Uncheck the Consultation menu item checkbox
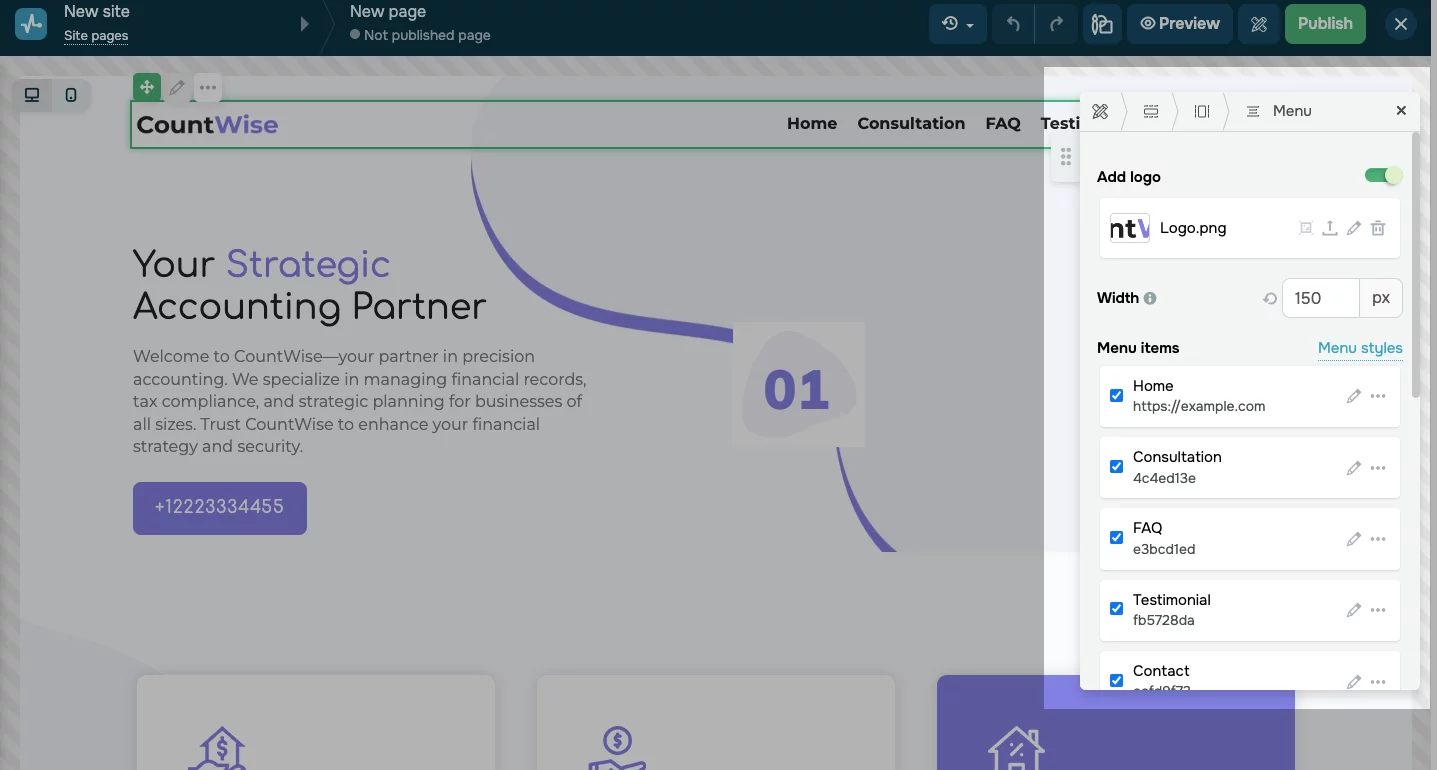 [1117, 466]
